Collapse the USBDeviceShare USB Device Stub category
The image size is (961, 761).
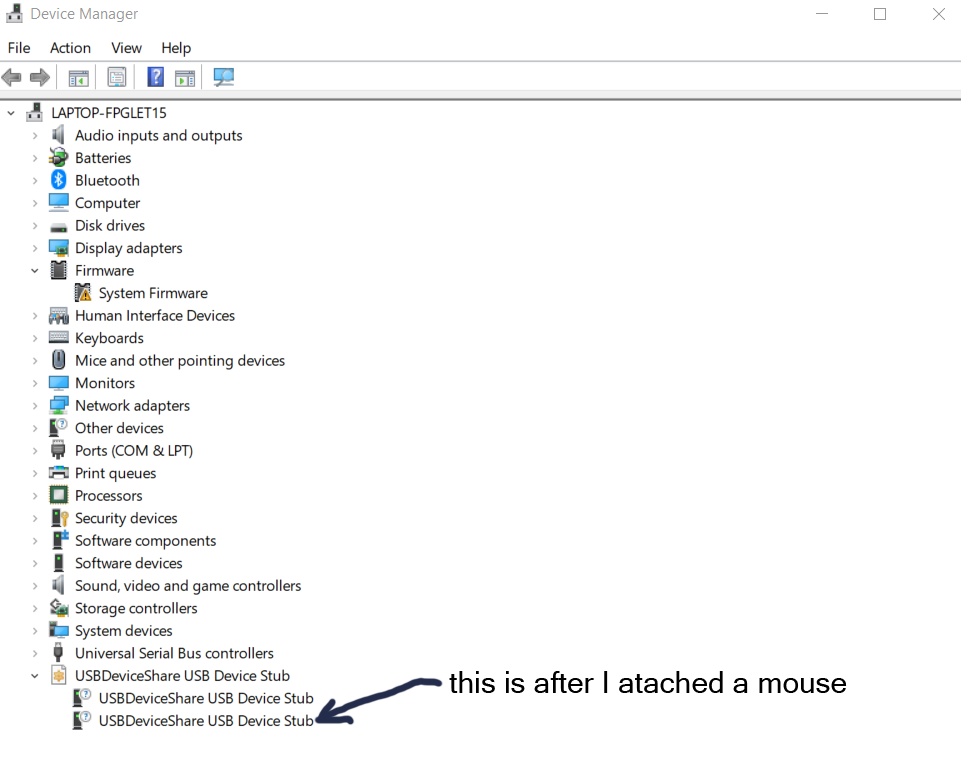pos(35,676)
